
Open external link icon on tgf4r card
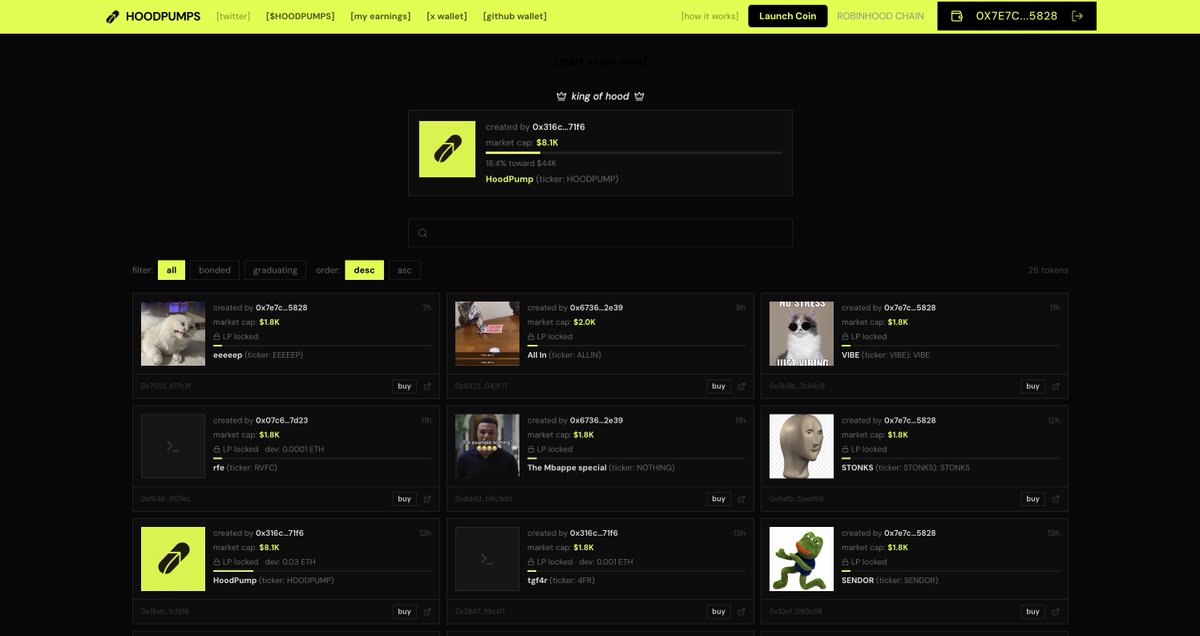pos(741,612)
